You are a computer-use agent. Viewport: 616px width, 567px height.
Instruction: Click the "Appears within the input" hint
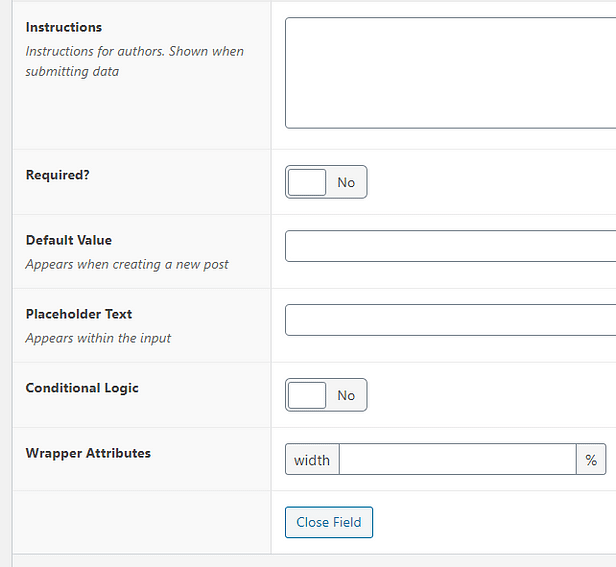[x=98, y=338]
